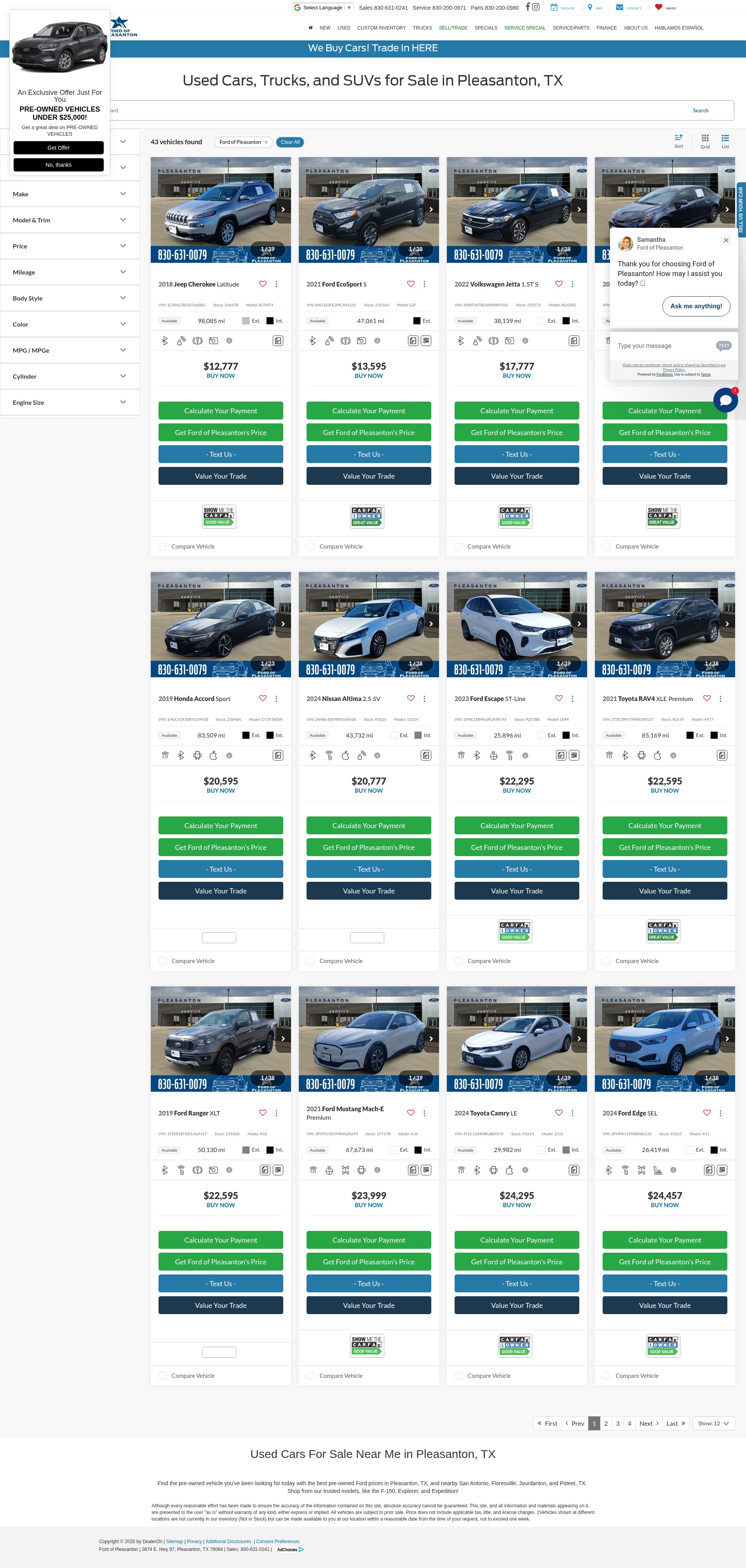Go to results page 2
This screenshot has width=746, height=1568.
coord(605,1423)
